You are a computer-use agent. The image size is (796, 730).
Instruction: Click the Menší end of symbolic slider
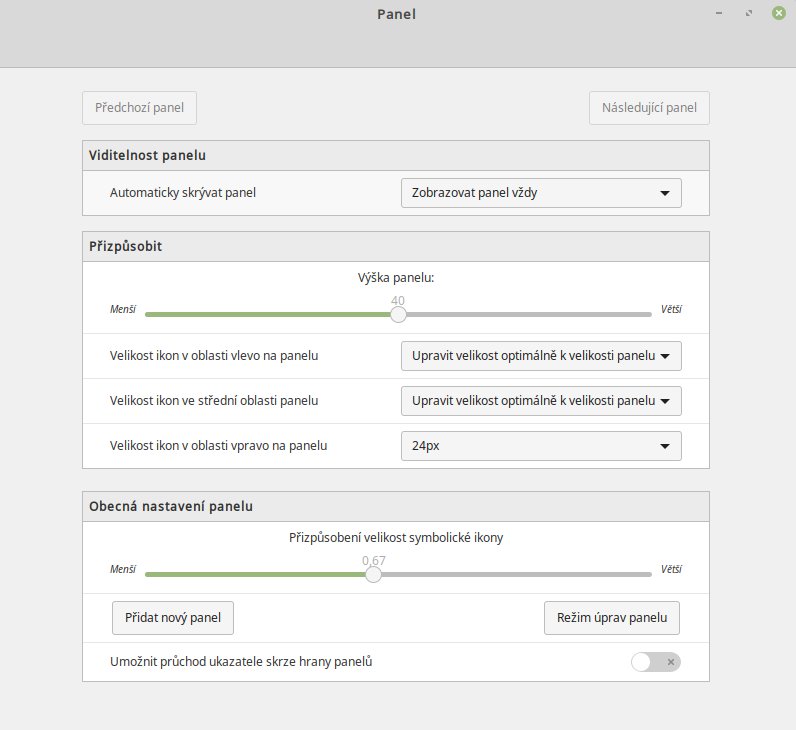[123, 569]
